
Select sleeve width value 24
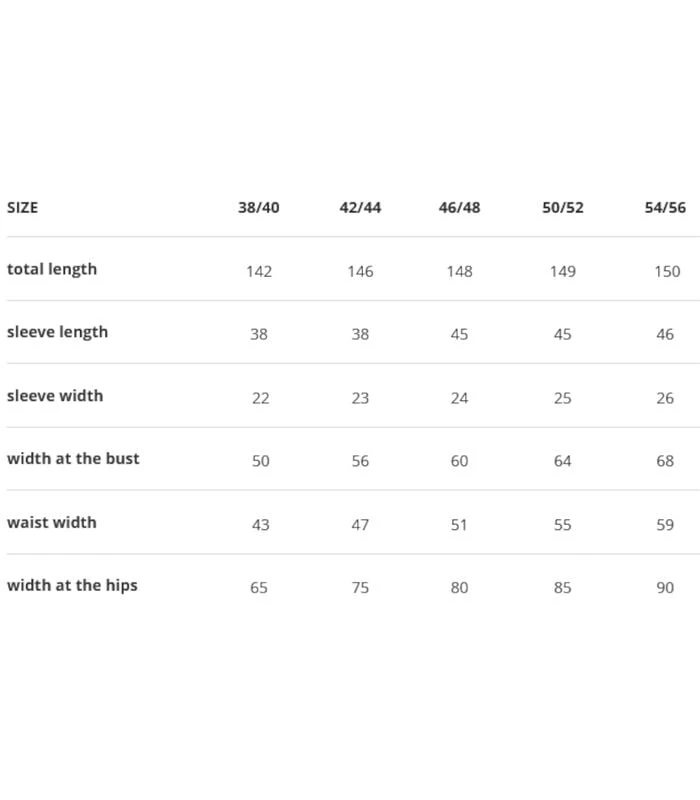[459, 398]
